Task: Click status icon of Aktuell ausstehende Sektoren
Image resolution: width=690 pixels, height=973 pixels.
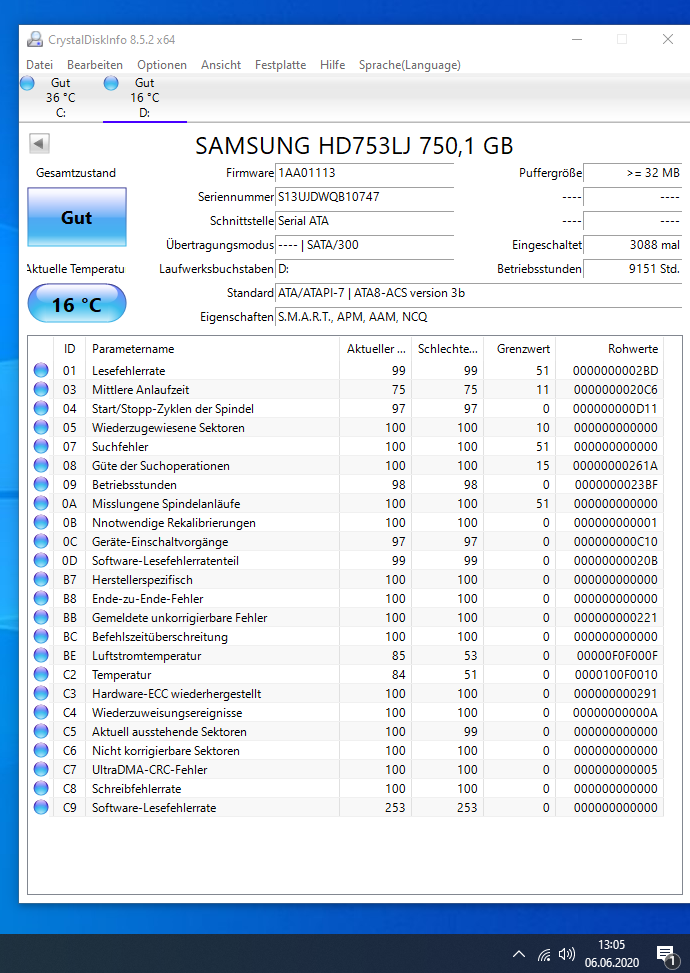Action: point(41,731)
